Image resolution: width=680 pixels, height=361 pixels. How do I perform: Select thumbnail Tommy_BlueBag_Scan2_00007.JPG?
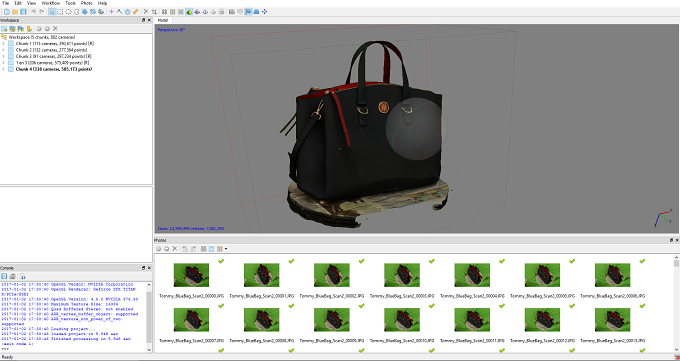(191, 320)
